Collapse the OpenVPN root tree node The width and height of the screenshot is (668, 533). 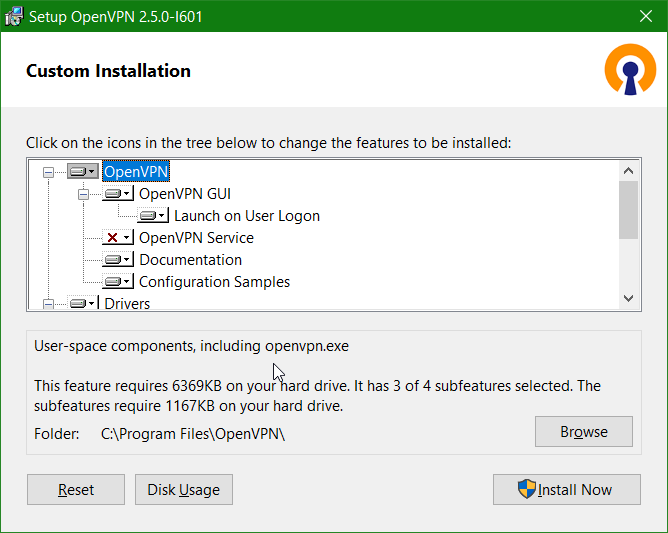[48, 172]
